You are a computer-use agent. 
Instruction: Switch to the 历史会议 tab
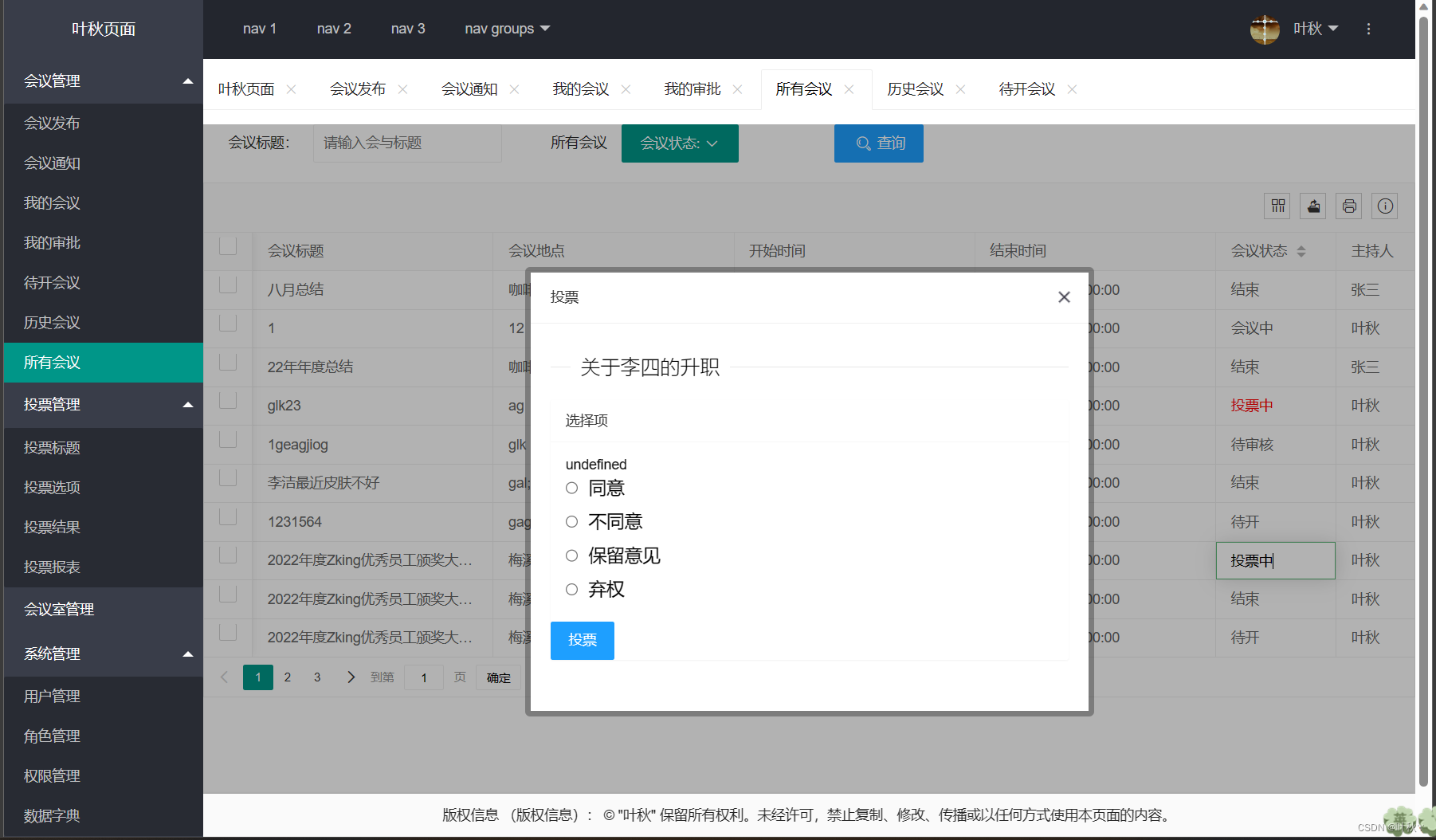point(916,89)
